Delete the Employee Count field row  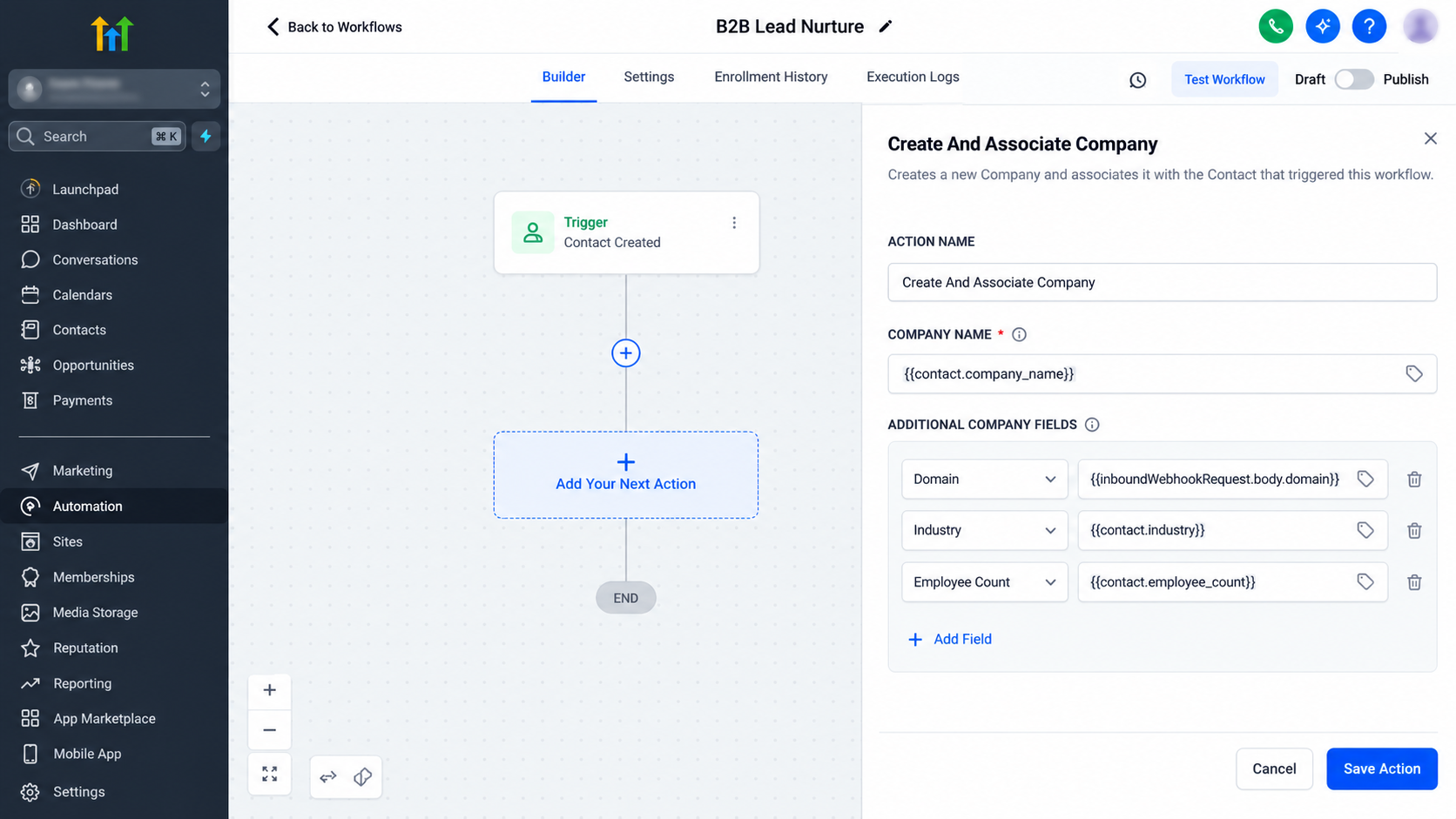coord(1414,582)
